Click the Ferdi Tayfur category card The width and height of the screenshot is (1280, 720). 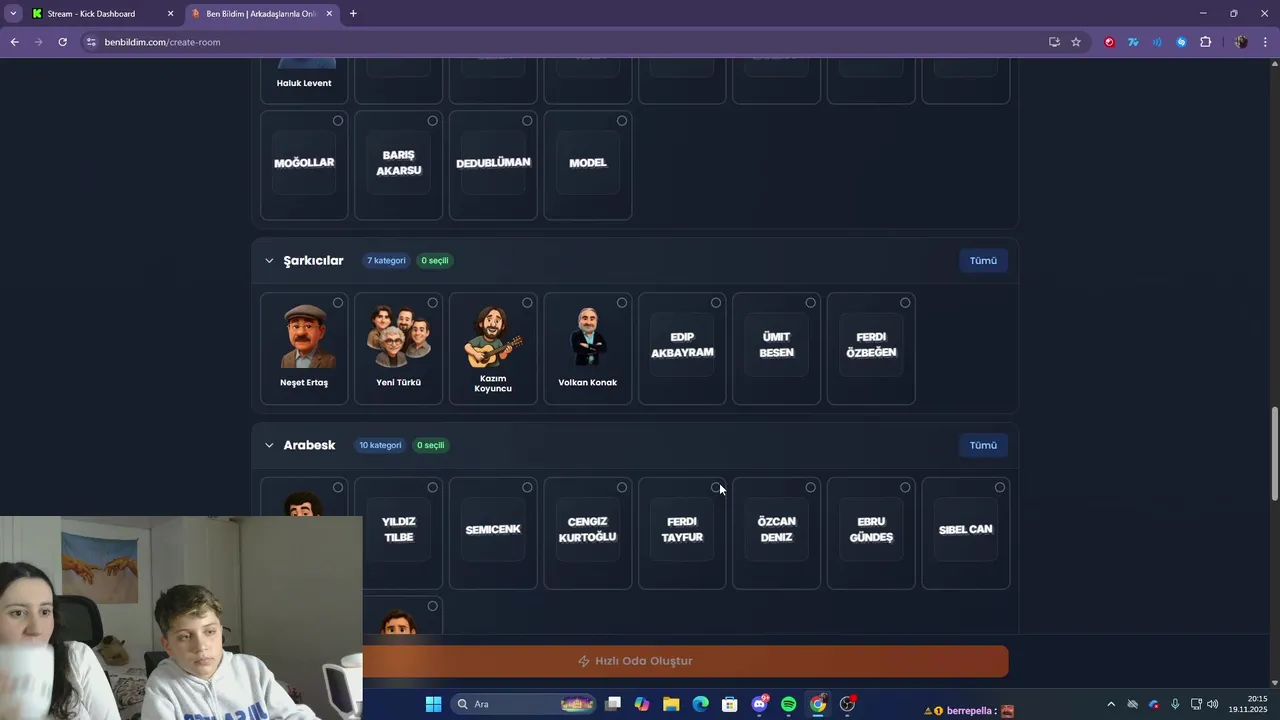pyautogui.click(x=682, y=535)
